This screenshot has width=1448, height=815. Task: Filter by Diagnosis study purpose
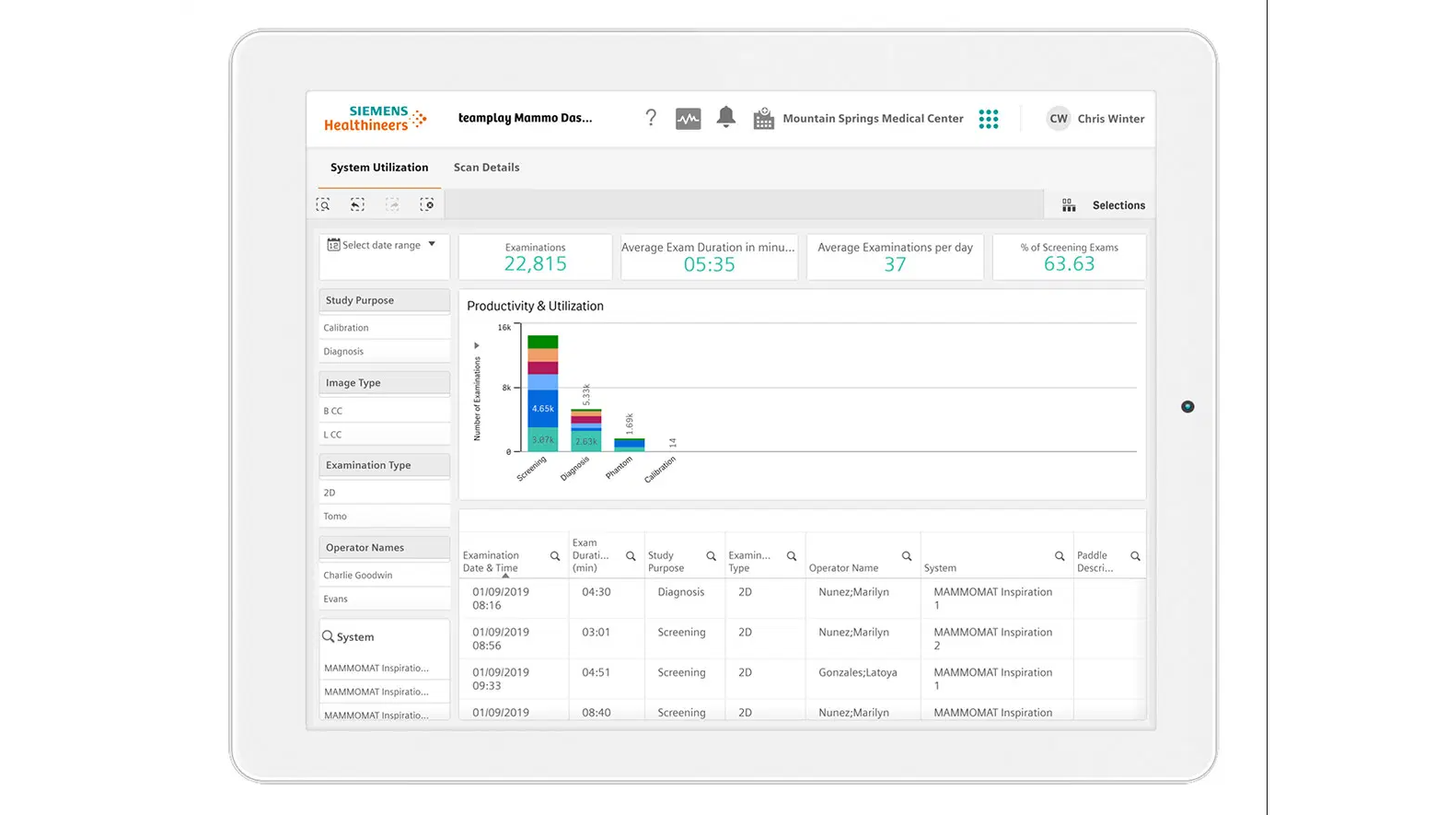tap(344, 352)
